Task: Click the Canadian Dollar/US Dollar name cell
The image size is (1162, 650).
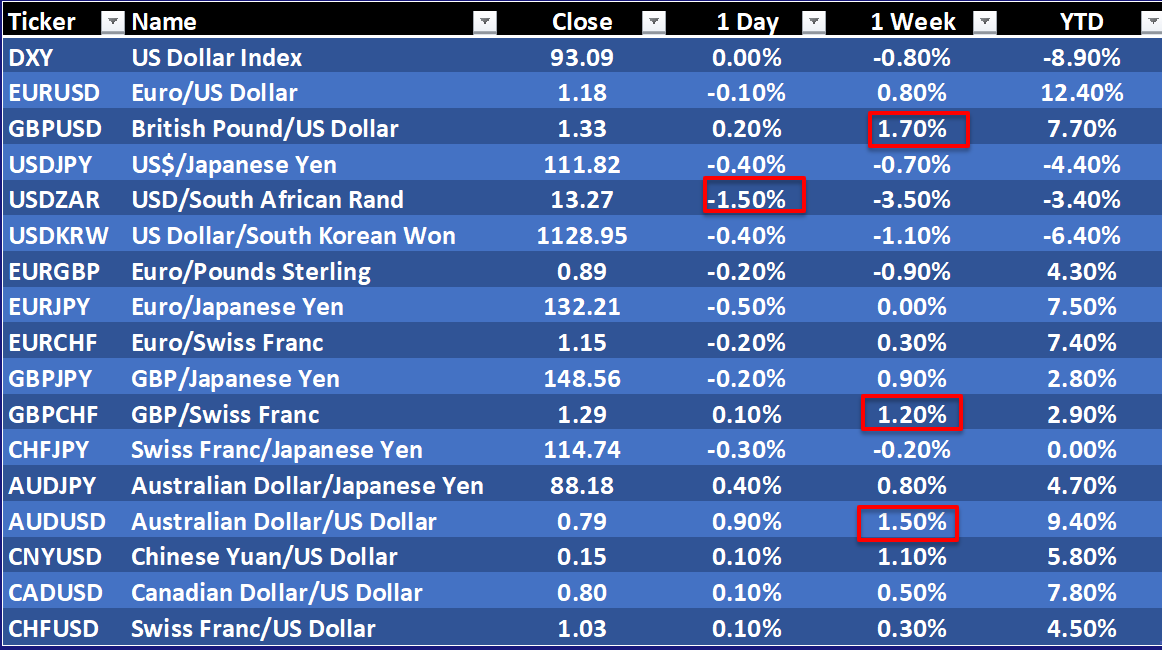Action: tap(276, 593)
